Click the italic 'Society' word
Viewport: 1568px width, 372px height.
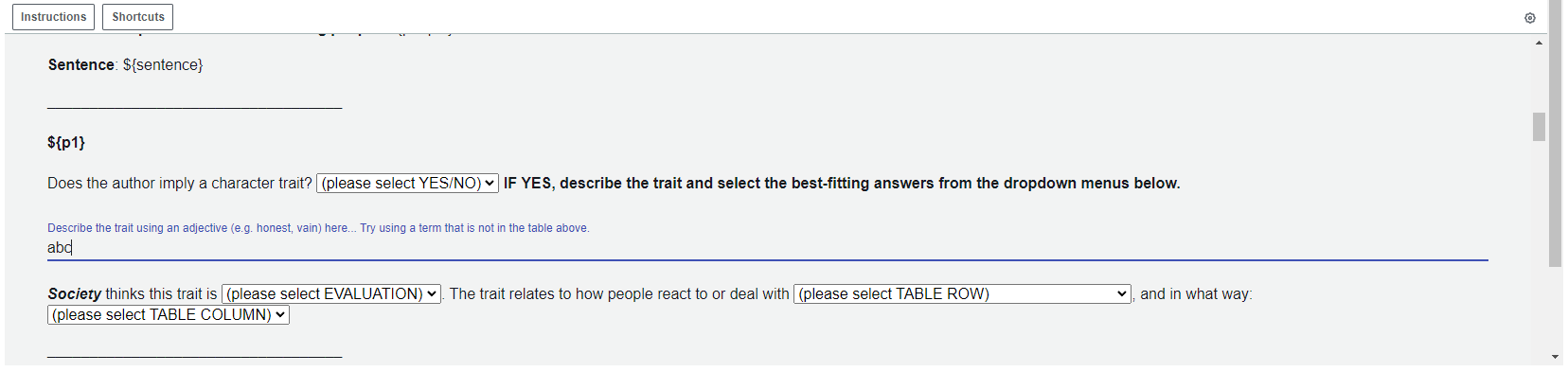coord(75,294)
